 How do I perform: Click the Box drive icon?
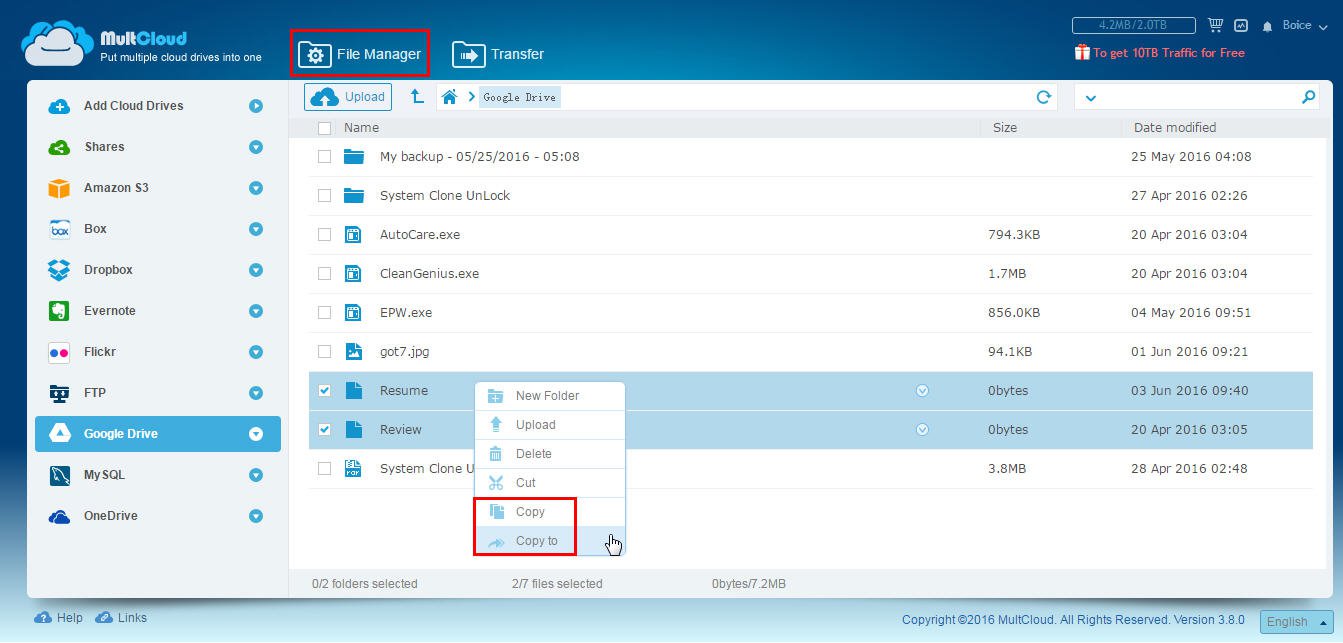[x=59, y=229]
